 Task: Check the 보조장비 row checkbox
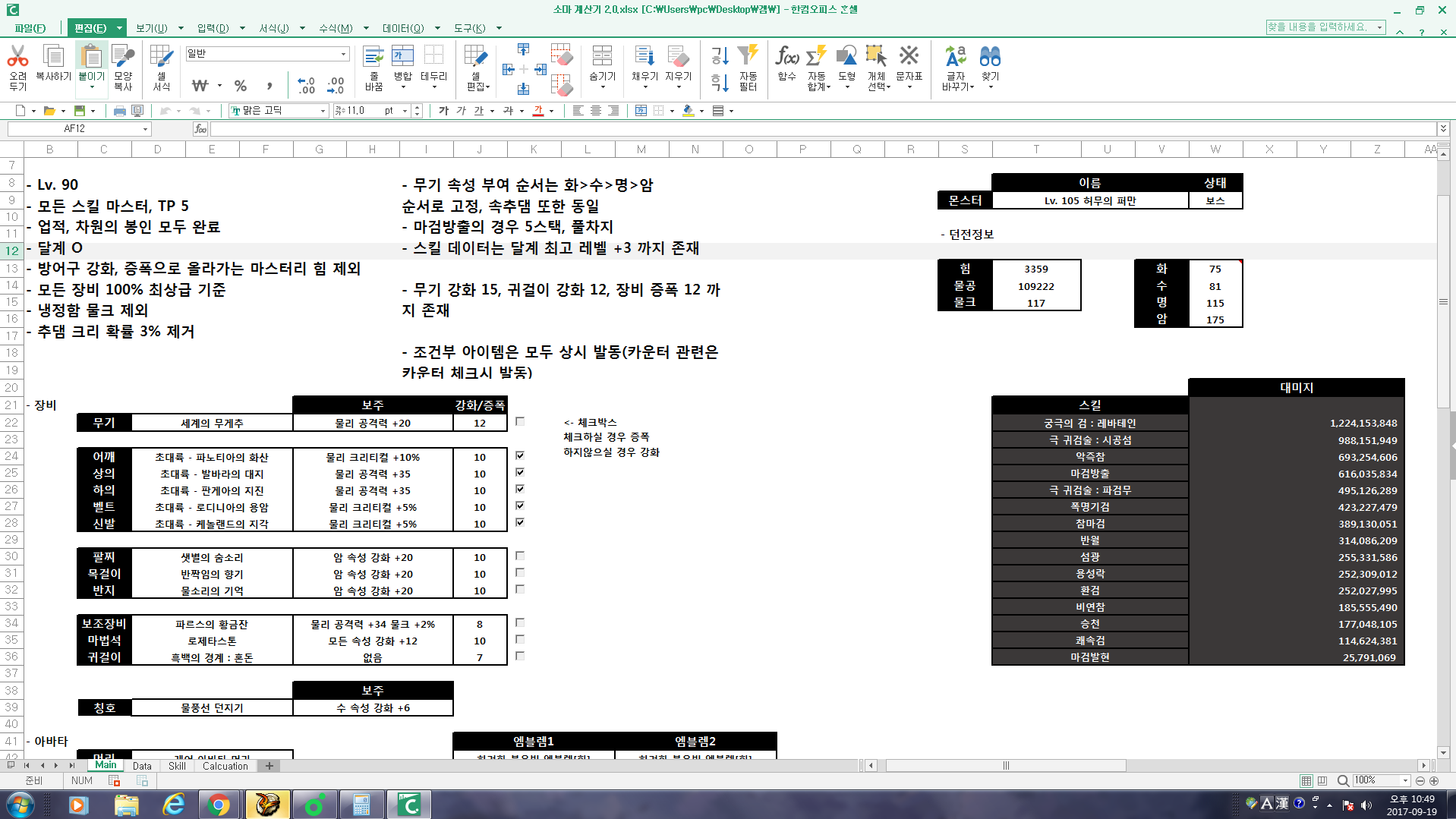(x=520, y=622)
